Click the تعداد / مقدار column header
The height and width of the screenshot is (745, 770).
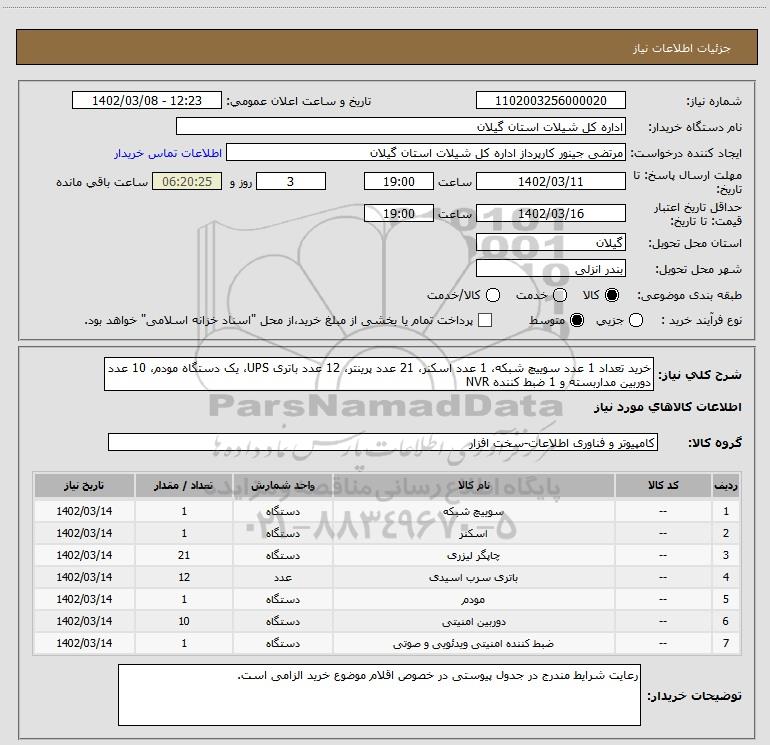tap(184, 486)
